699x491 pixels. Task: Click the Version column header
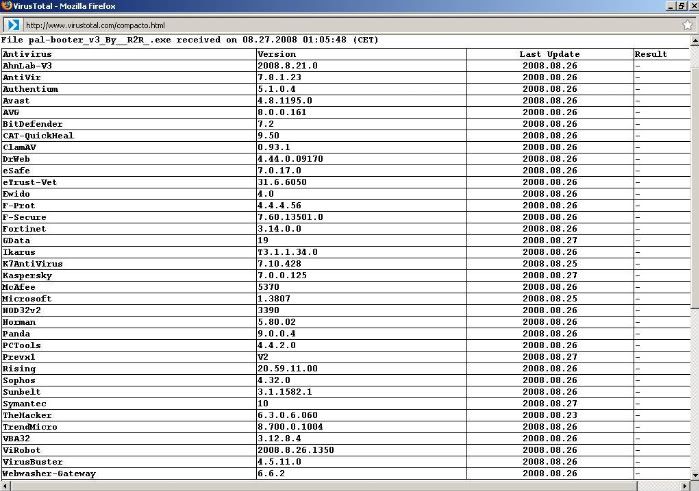point(277,54)
